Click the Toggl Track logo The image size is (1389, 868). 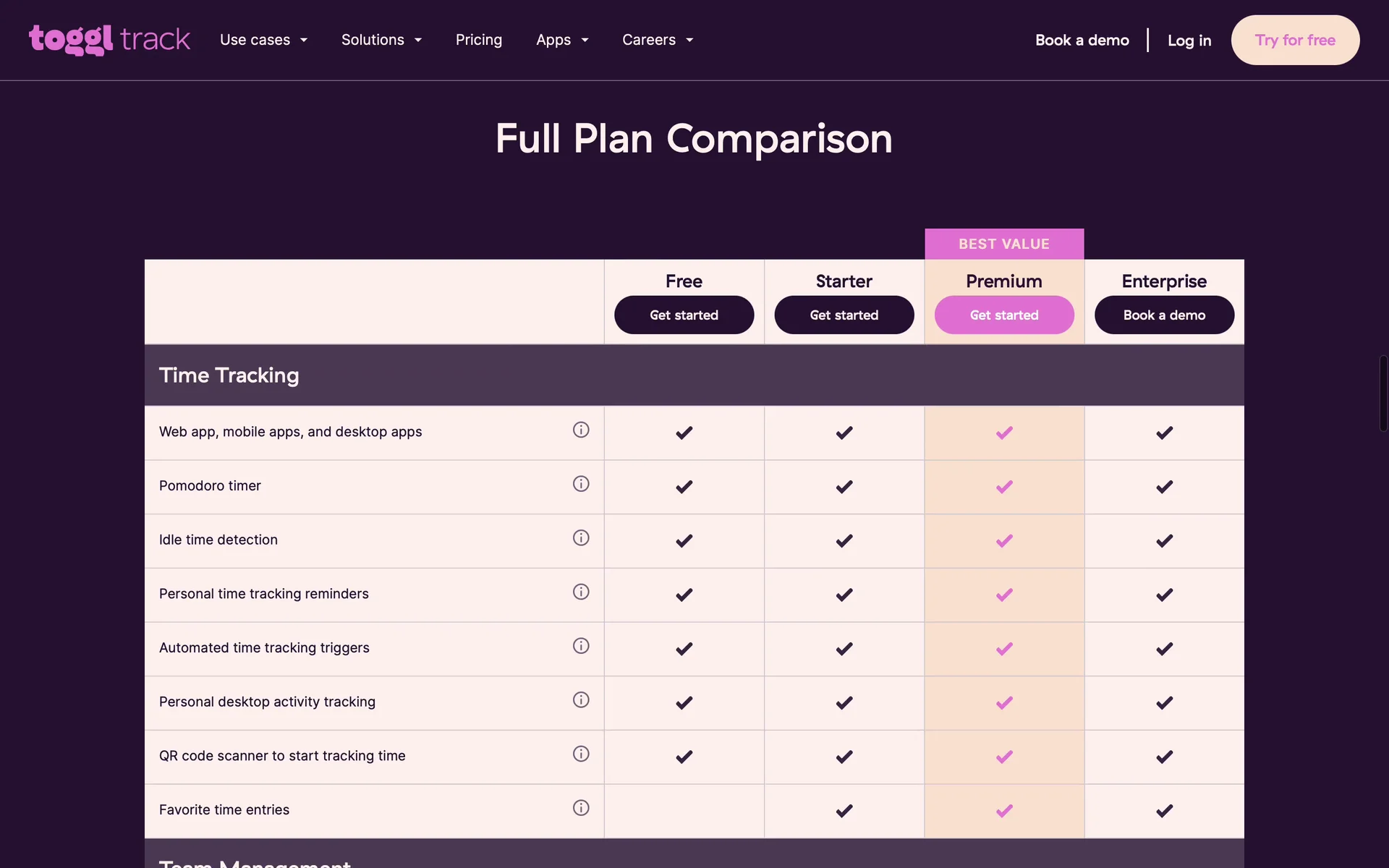(x=109, y=40)
